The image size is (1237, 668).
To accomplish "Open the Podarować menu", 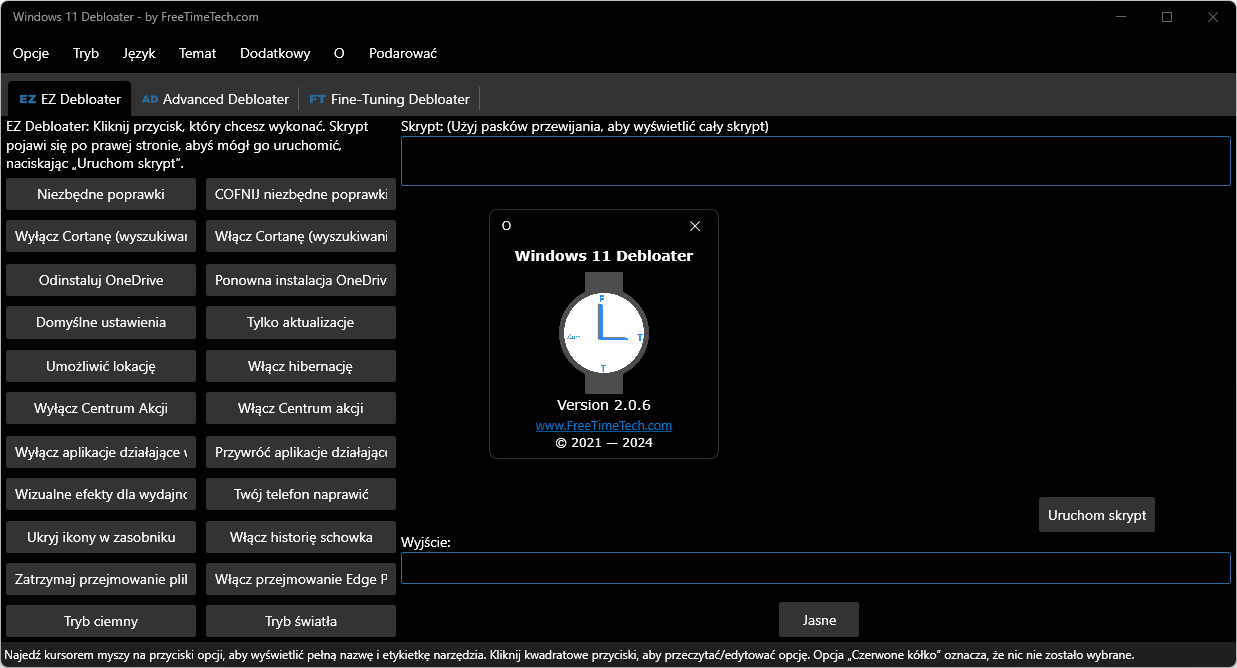I will tap(403, 53).
